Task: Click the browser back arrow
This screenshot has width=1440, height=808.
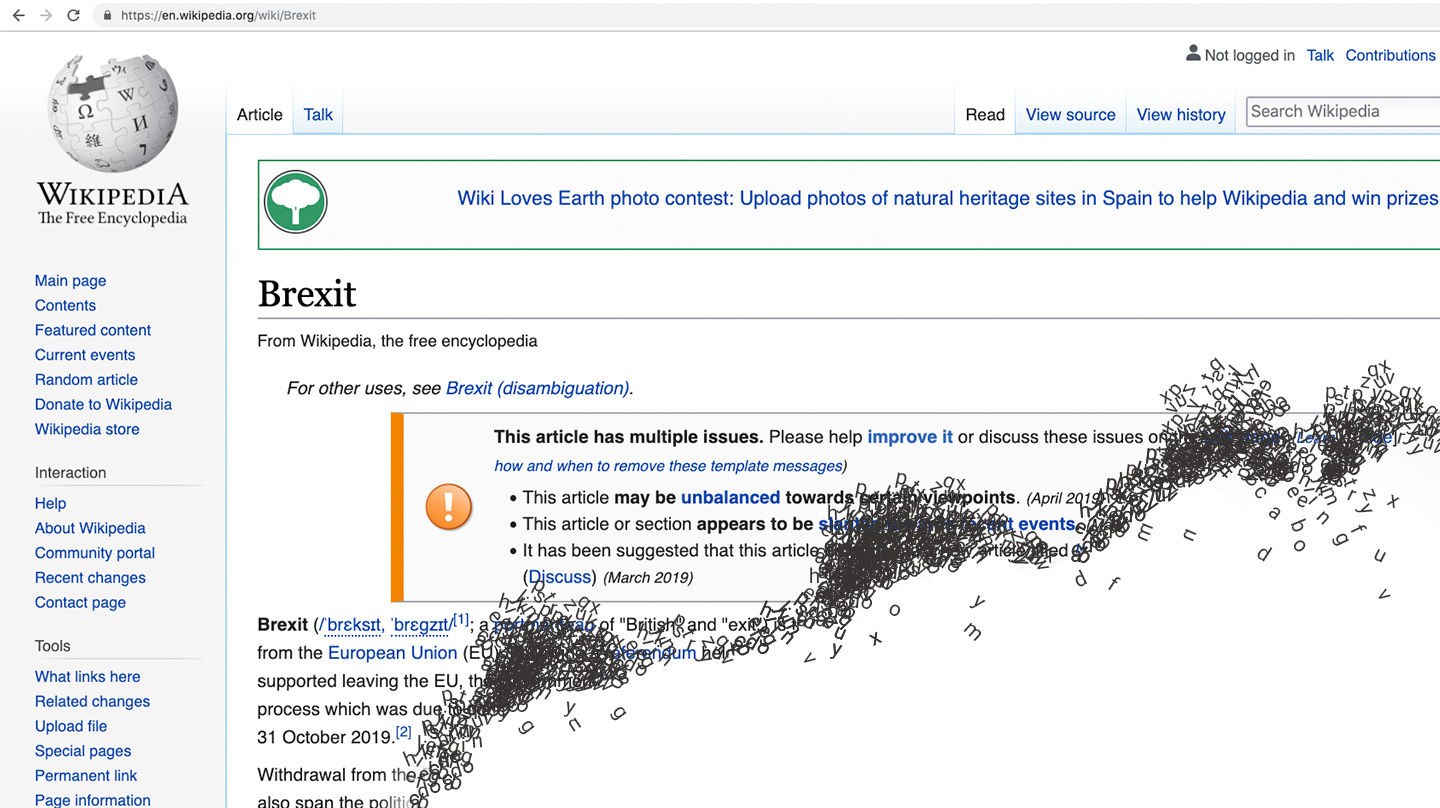Action: click(18, 15)
